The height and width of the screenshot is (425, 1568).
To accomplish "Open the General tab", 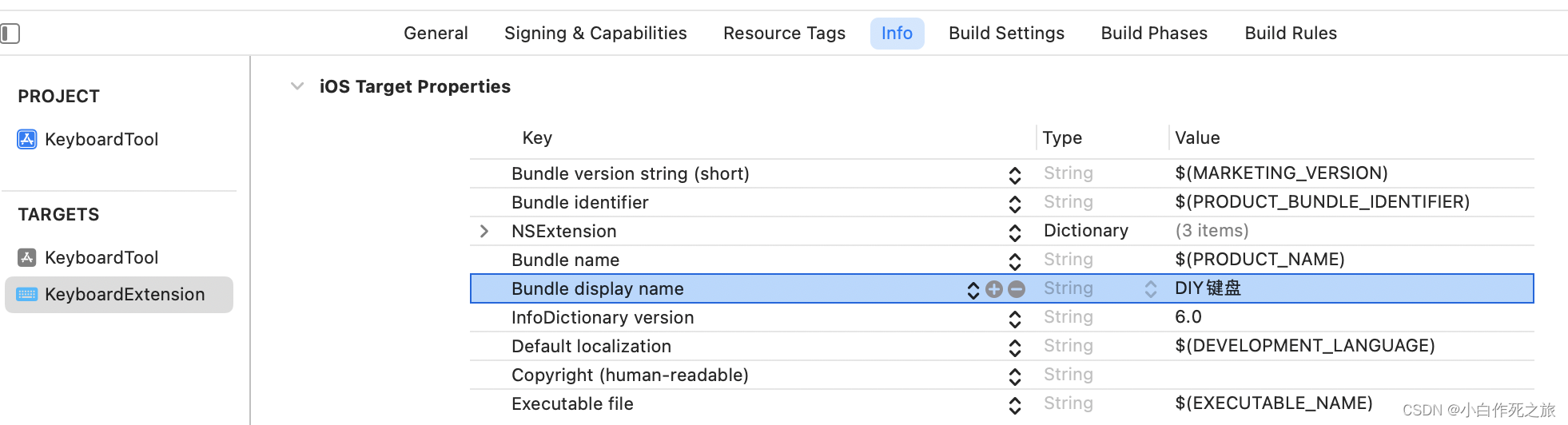I will click(x=436, y=34).
